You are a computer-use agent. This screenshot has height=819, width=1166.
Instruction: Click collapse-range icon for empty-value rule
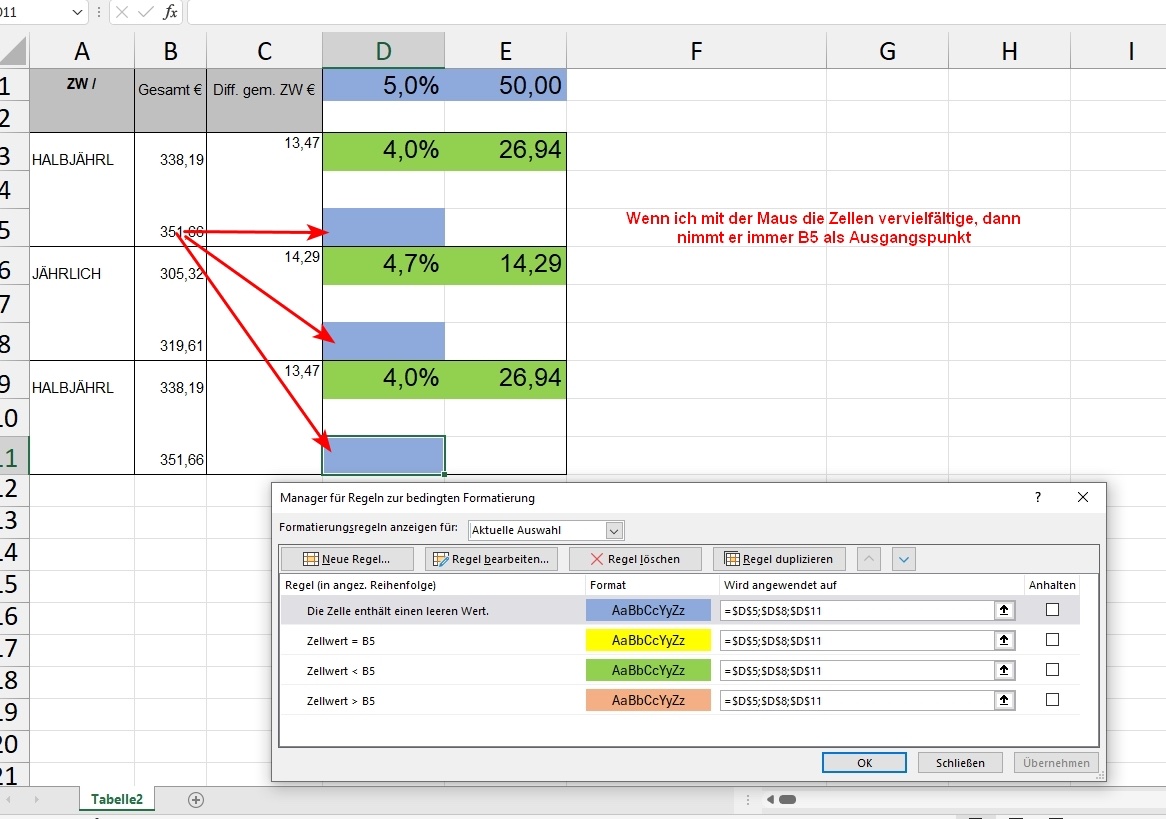coord(1004,611)
